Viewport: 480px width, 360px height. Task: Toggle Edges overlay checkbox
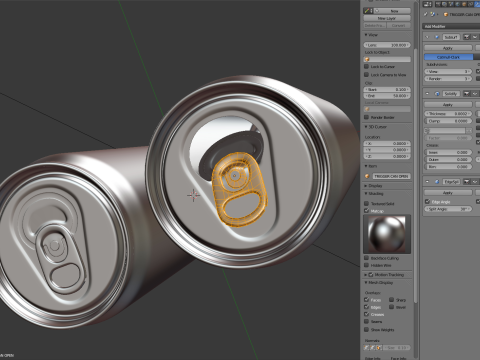tap(367, 307)
